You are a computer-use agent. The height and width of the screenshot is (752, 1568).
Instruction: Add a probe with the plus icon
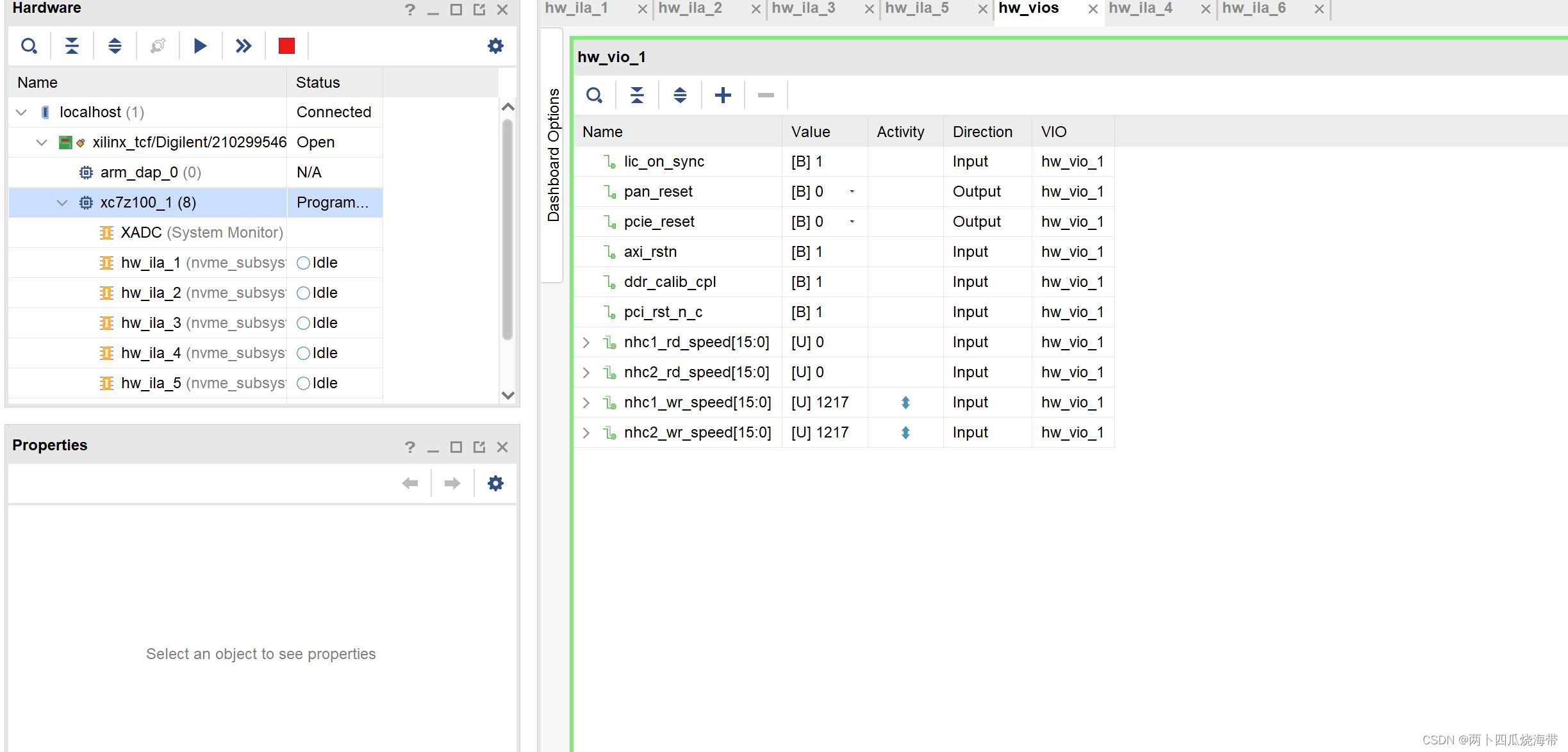tap(723, 95)
